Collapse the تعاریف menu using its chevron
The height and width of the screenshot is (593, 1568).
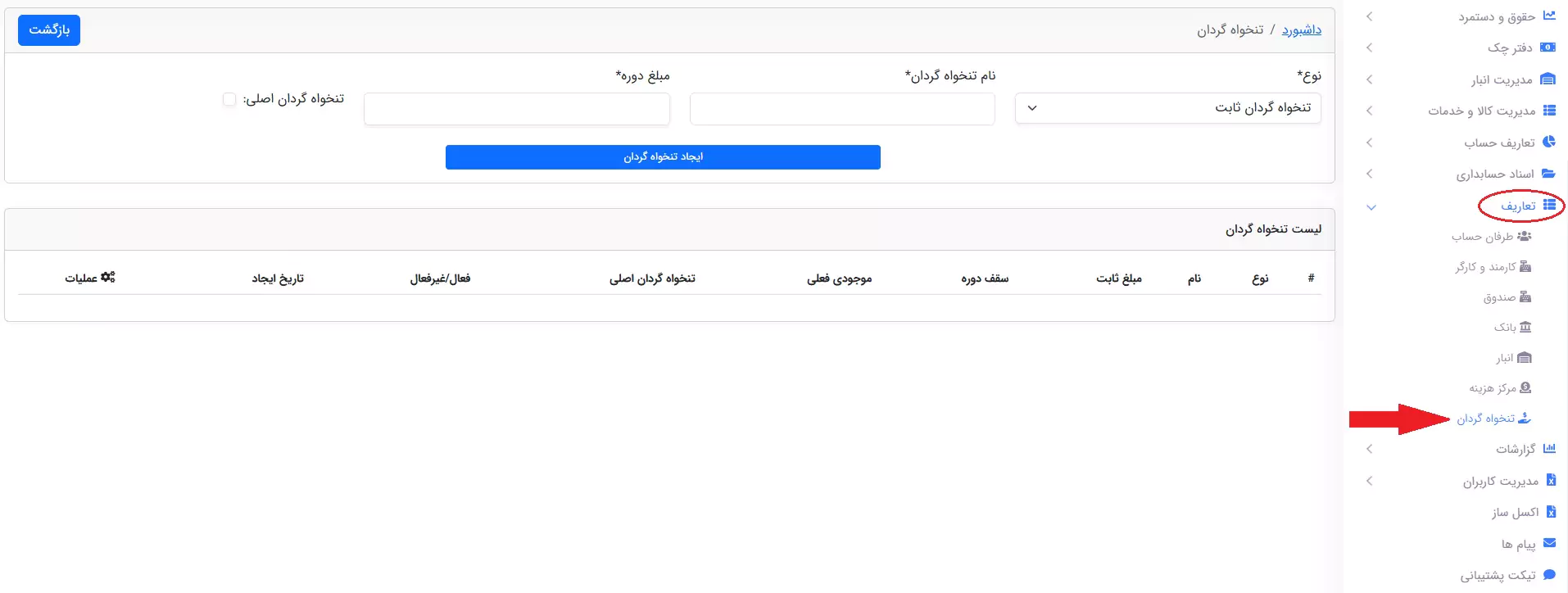tap(1371, 207)
